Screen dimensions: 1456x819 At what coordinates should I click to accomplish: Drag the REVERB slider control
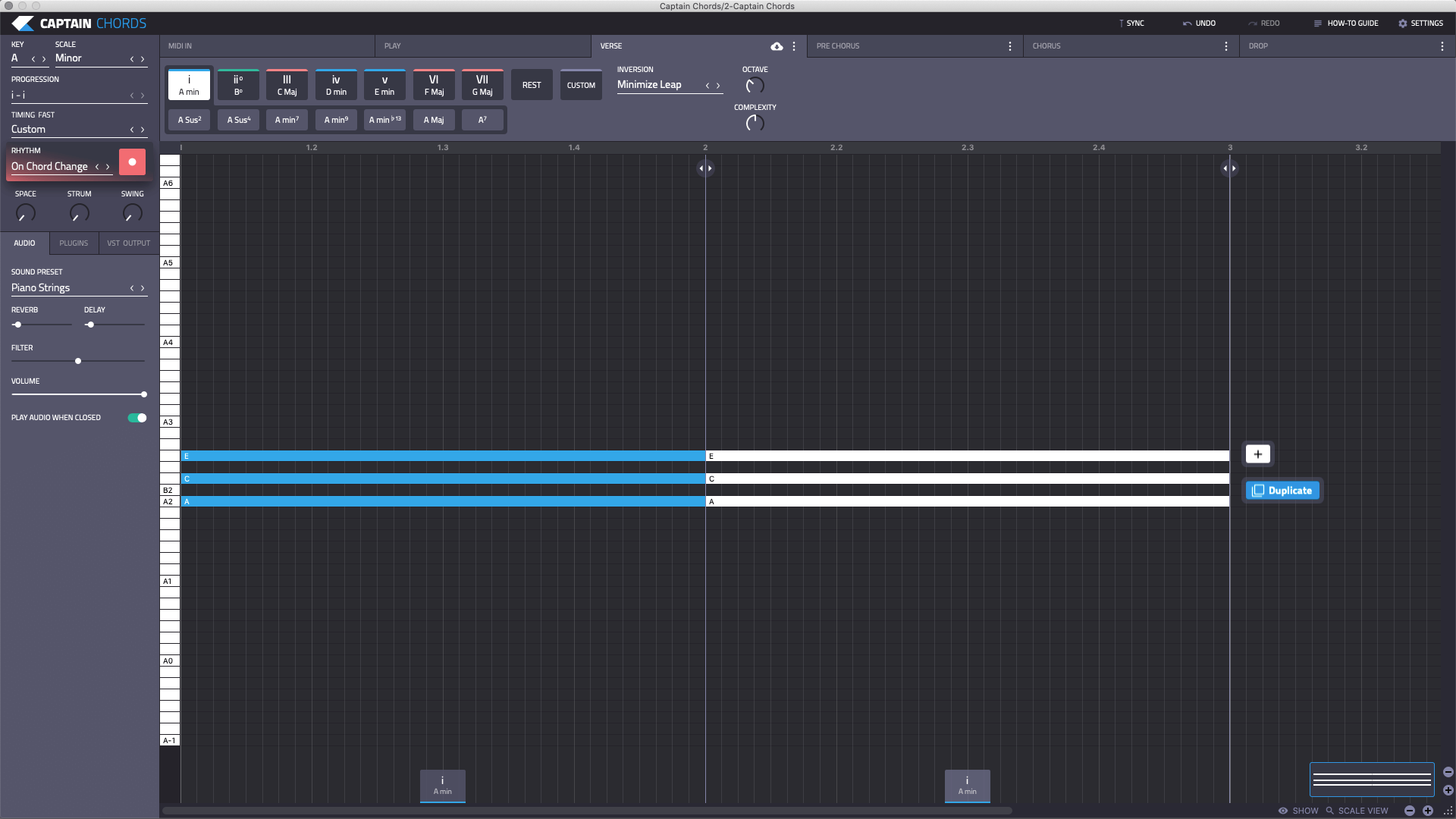[x=17, y=324]
